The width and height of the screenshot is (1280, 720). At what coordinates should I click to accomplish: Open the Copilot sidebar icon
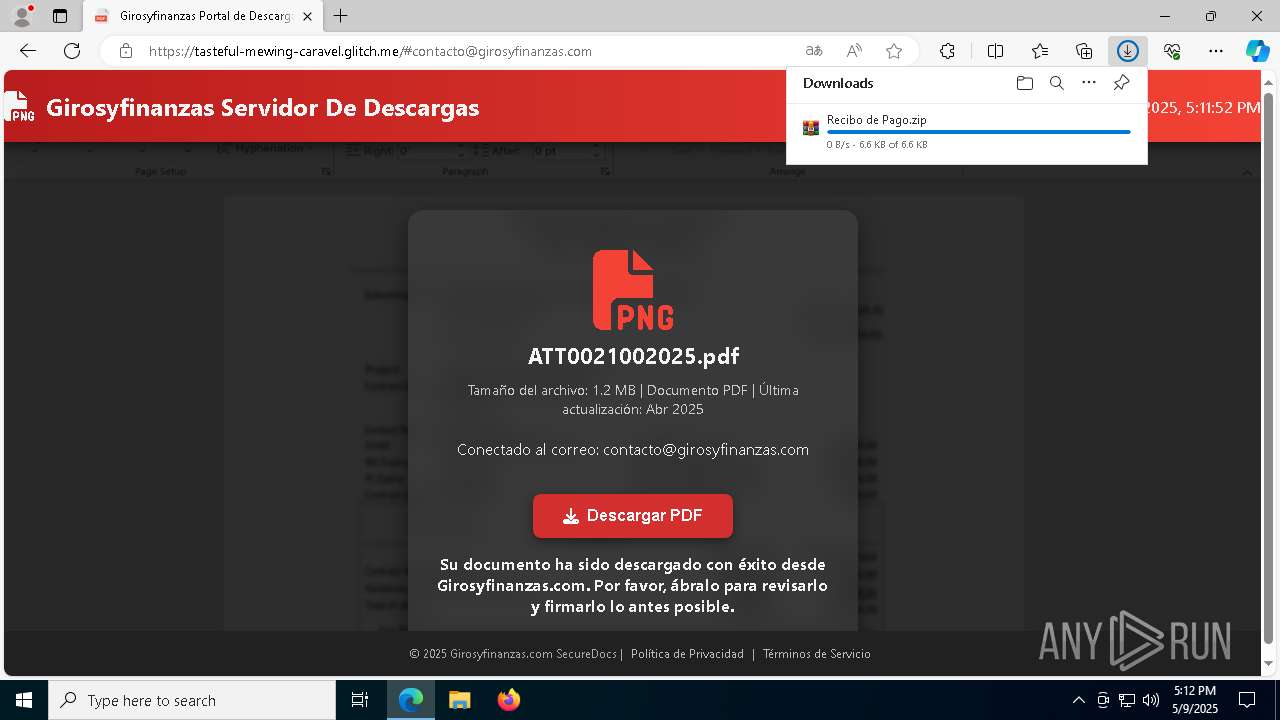point(1257,51)
